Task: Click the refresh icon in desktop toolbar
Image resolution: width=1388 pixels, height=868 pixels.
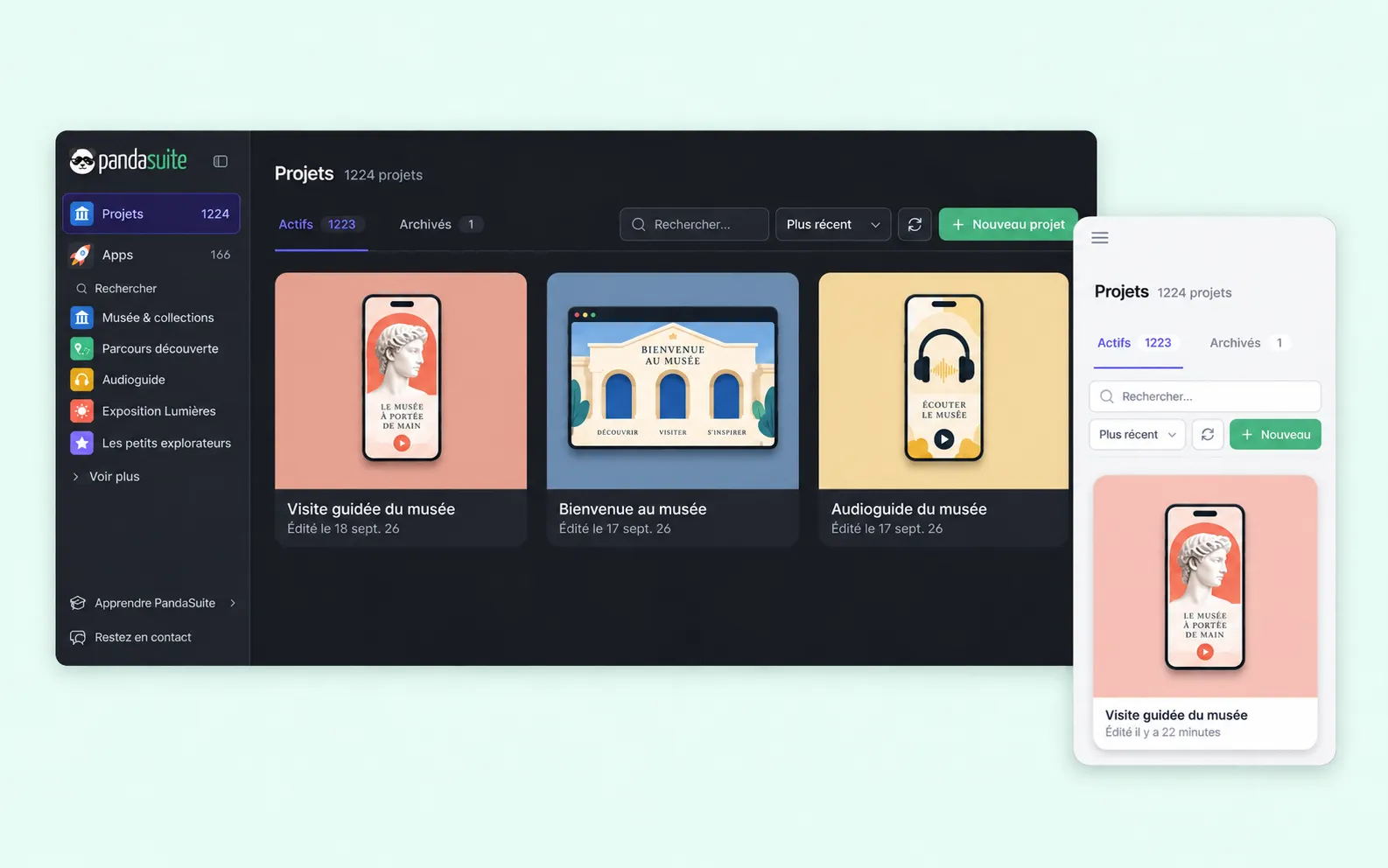Action: pos(915,225)
